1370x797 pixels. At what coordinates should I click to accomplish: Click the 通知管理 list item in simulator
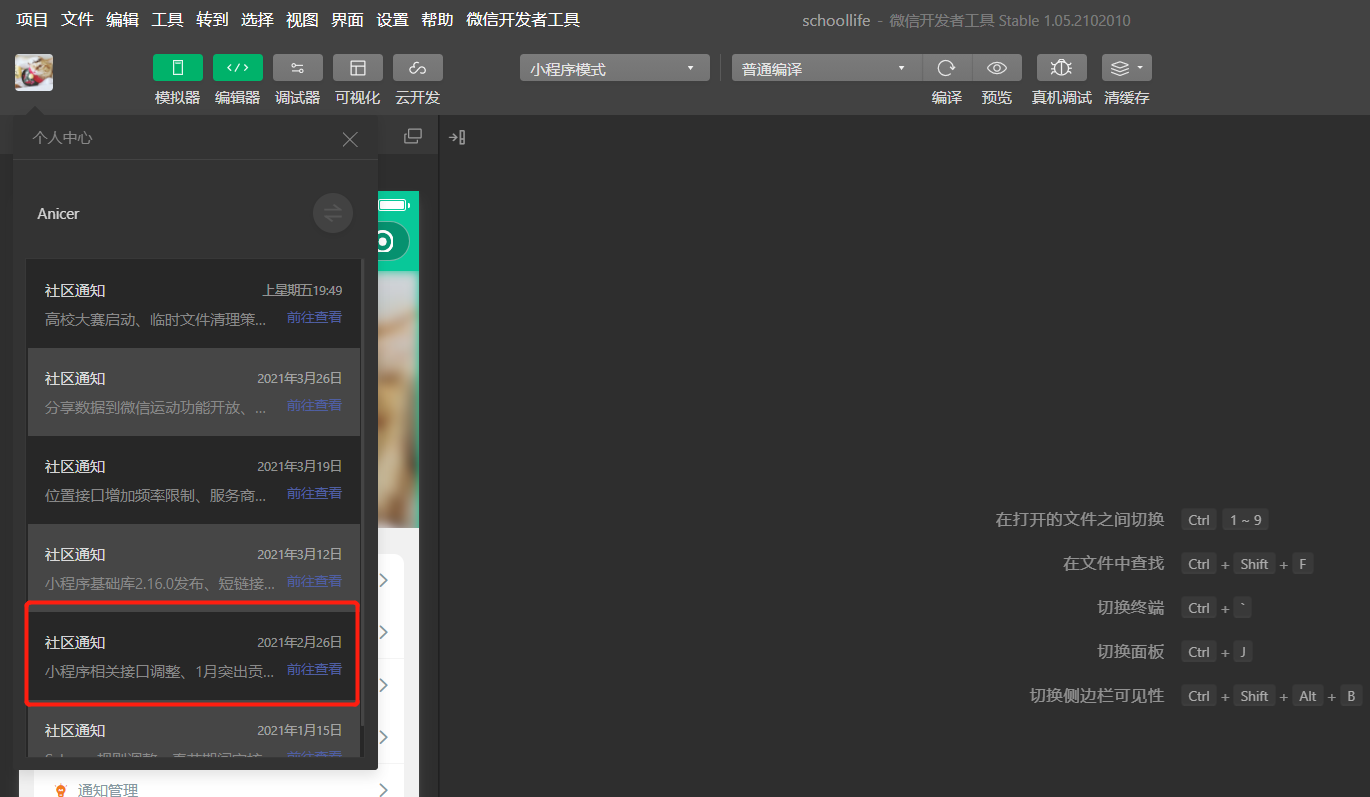click(218, 790)
